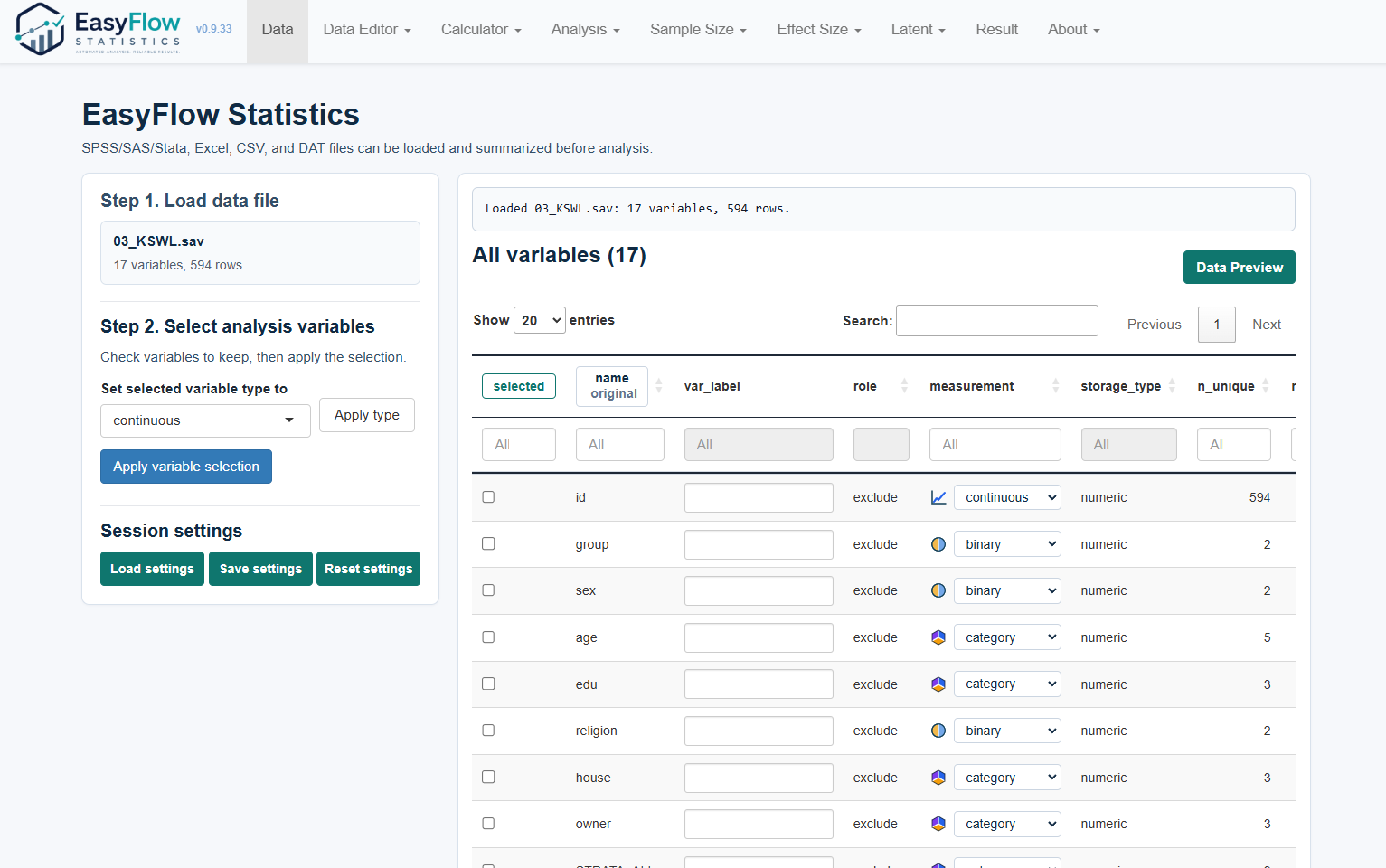Check the owner variable checkbox
This screenshot has width=1386, height=868.
488,824
